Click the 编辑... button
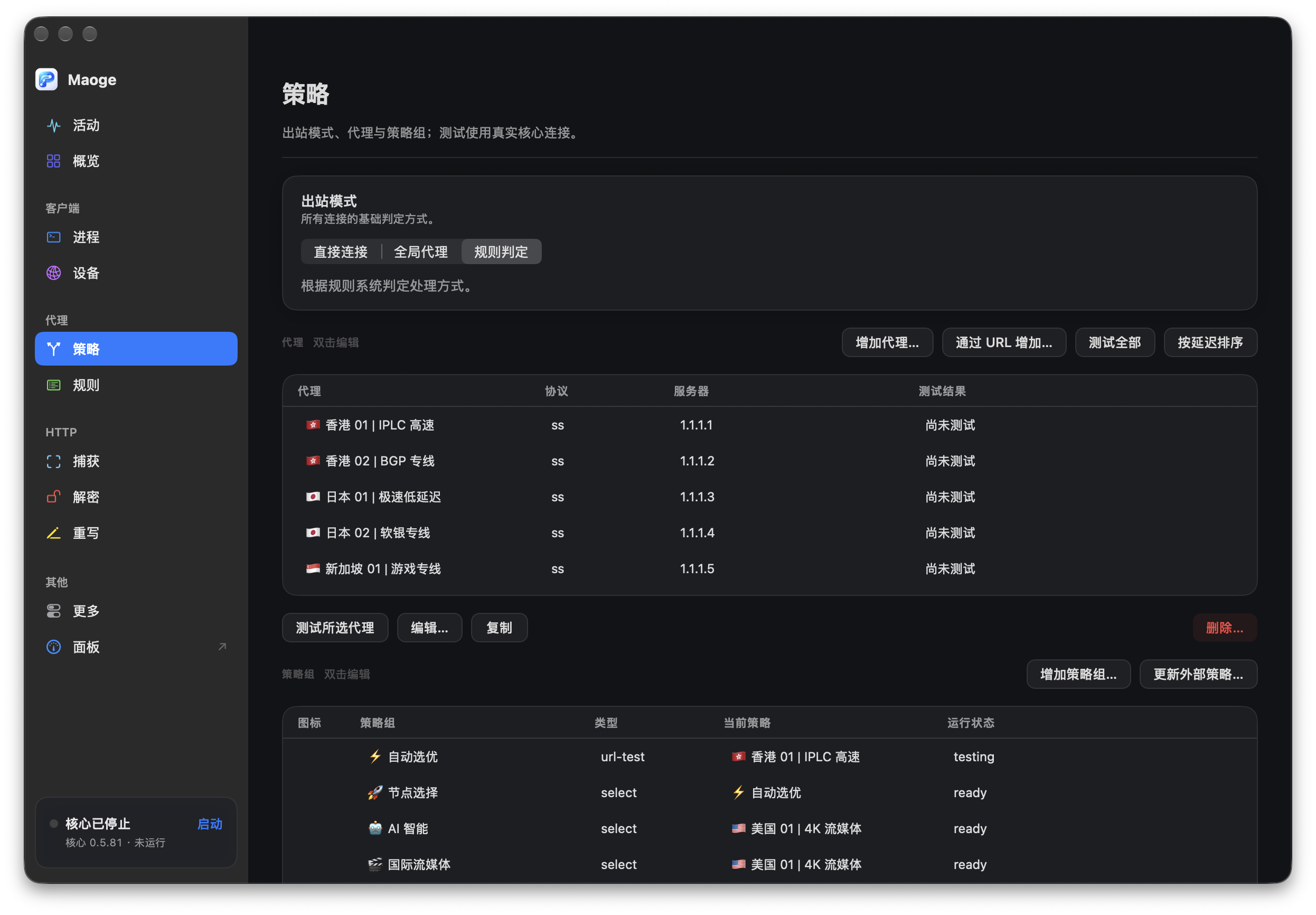The height and width of the screenshot is (915, 1316). (429, 628)
